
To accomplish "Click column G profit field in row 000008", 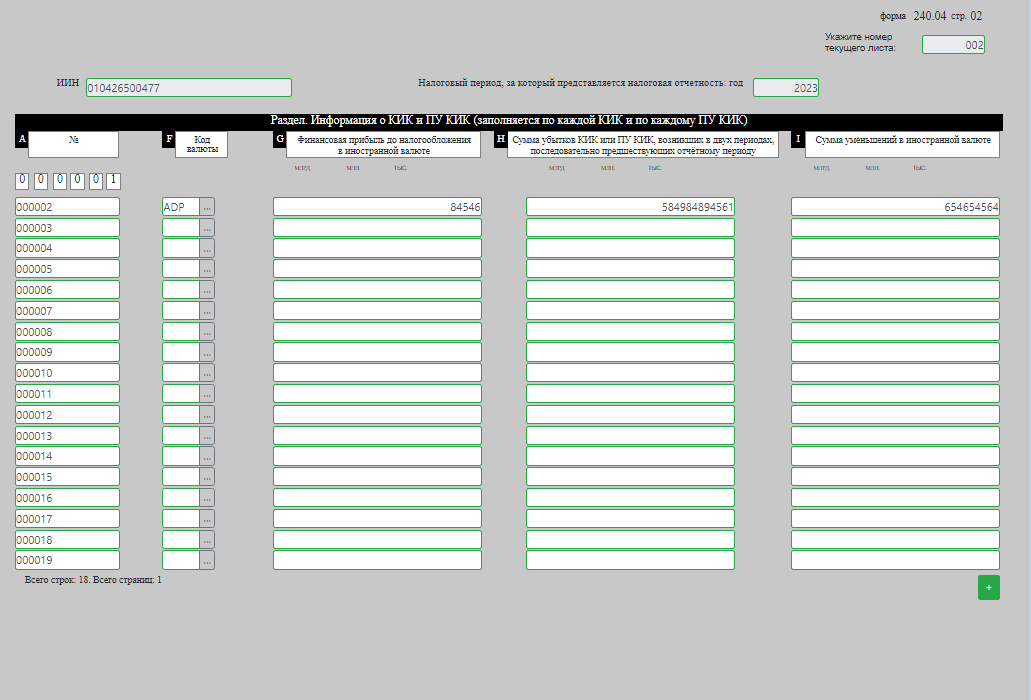I will pyautogui.click(x=377, y=332).
